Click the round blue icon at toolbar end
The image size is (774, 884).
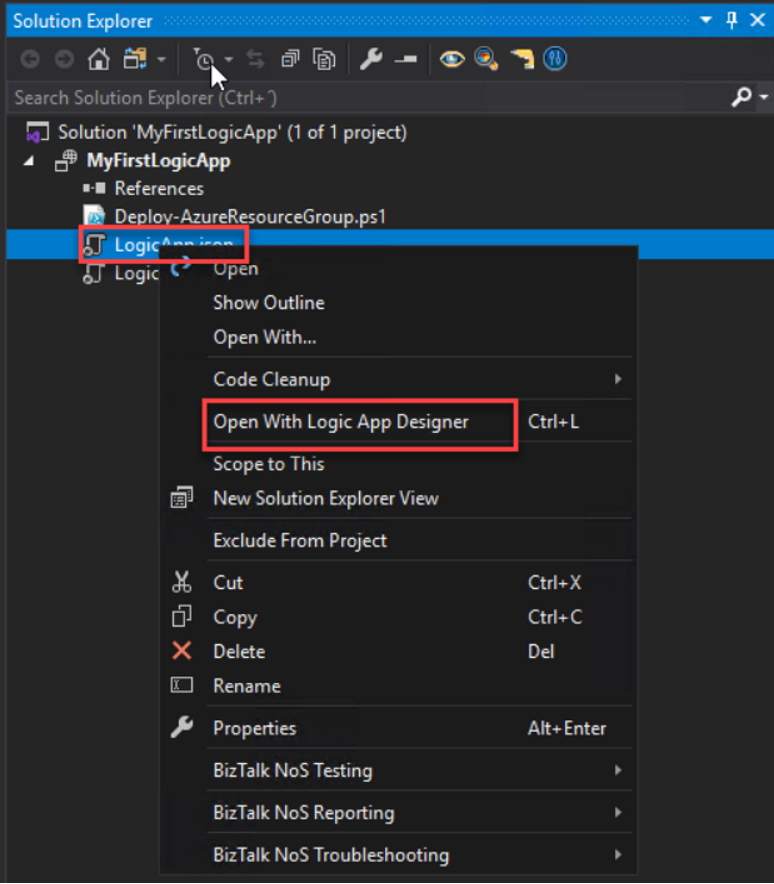click(x=554, y=60)
